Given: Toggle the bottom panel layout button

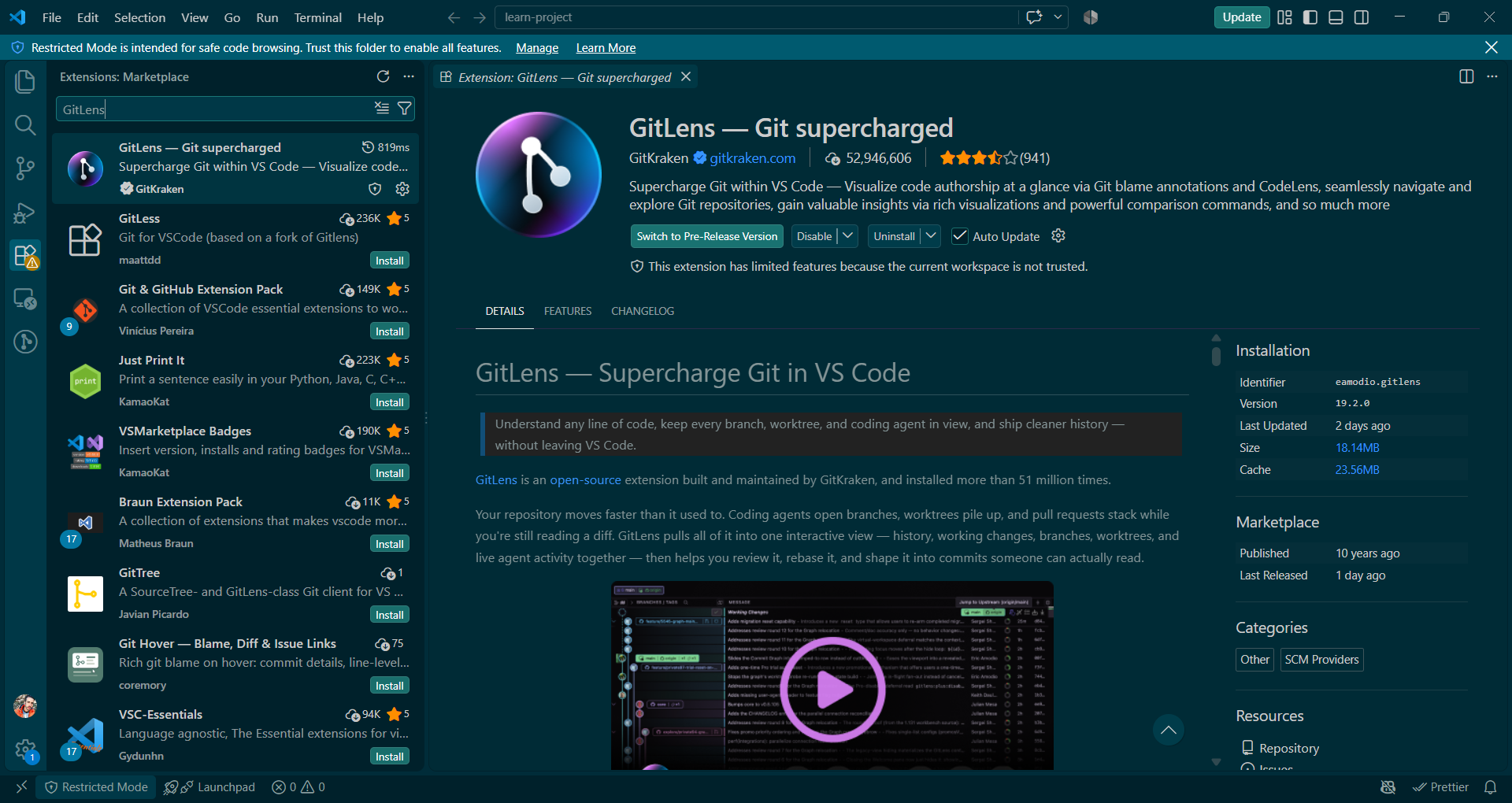Looking at the screenshot, I should click(1336, 17).
